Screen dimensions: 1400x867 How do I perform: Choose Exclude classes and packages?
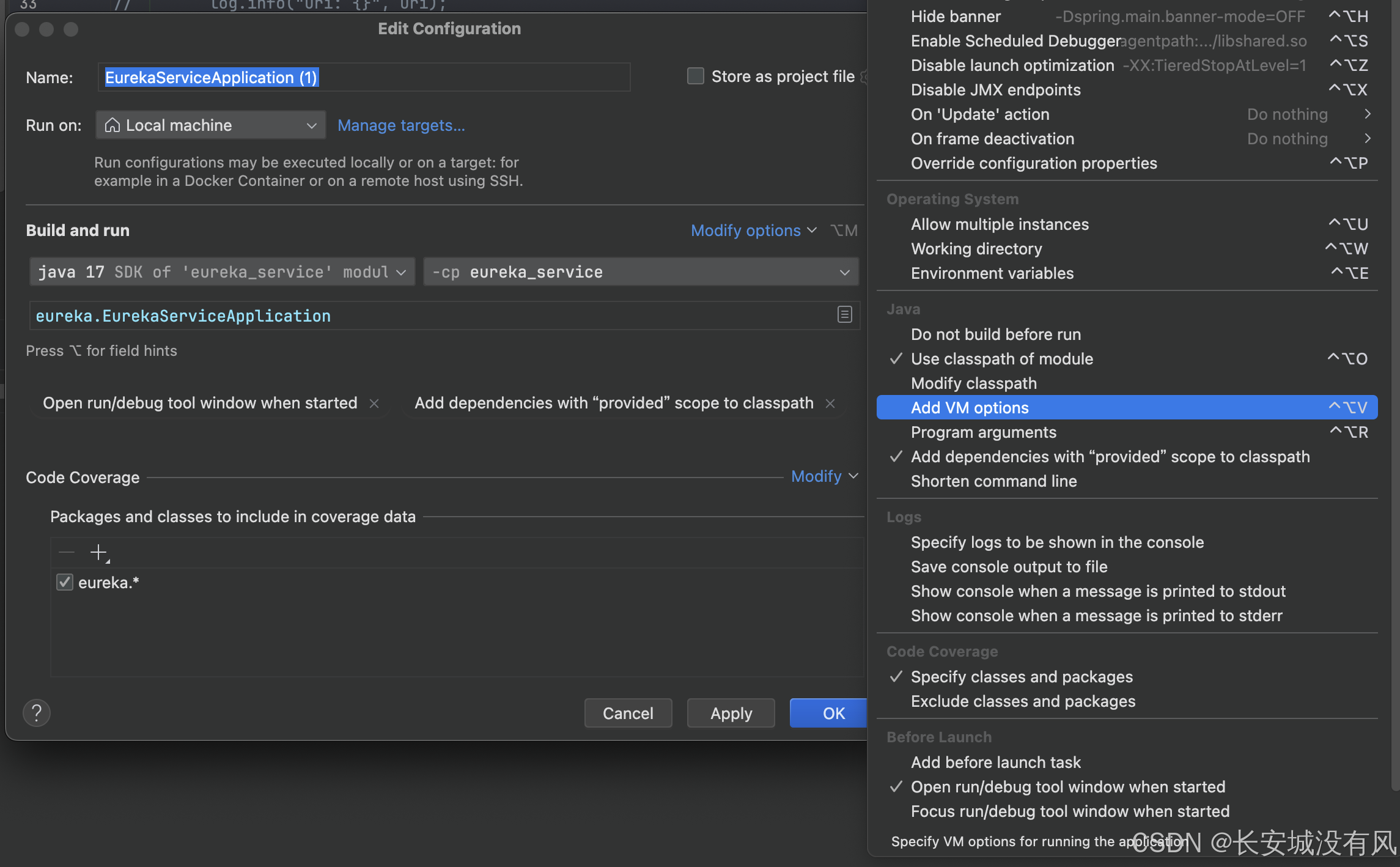1127,701
